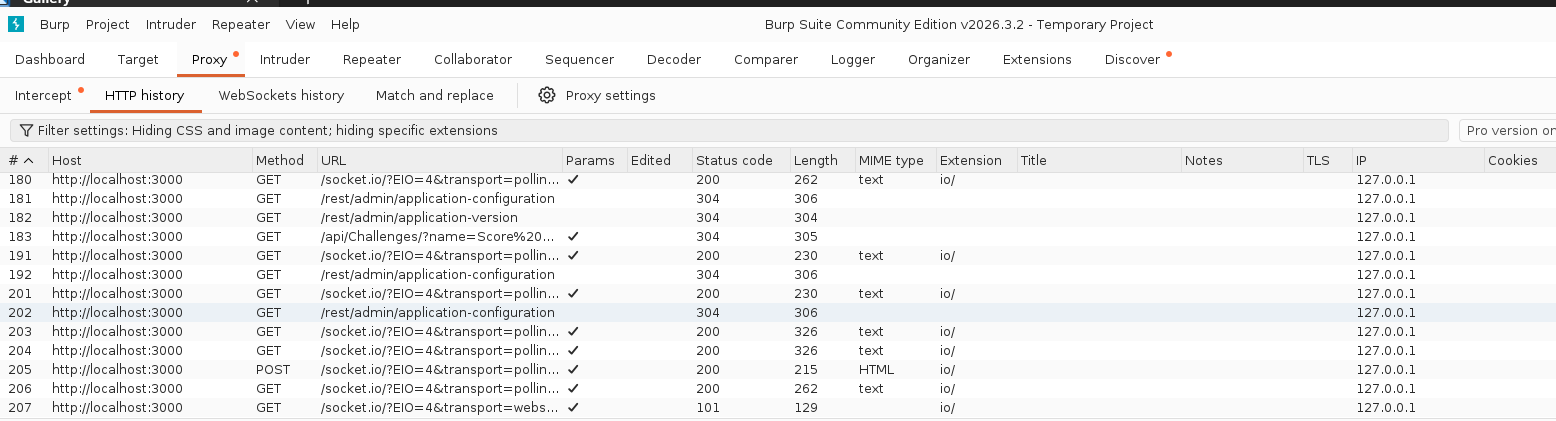Switch to the Intercept sub-tab
1556x421 pixels.
[x=43, y=95]
